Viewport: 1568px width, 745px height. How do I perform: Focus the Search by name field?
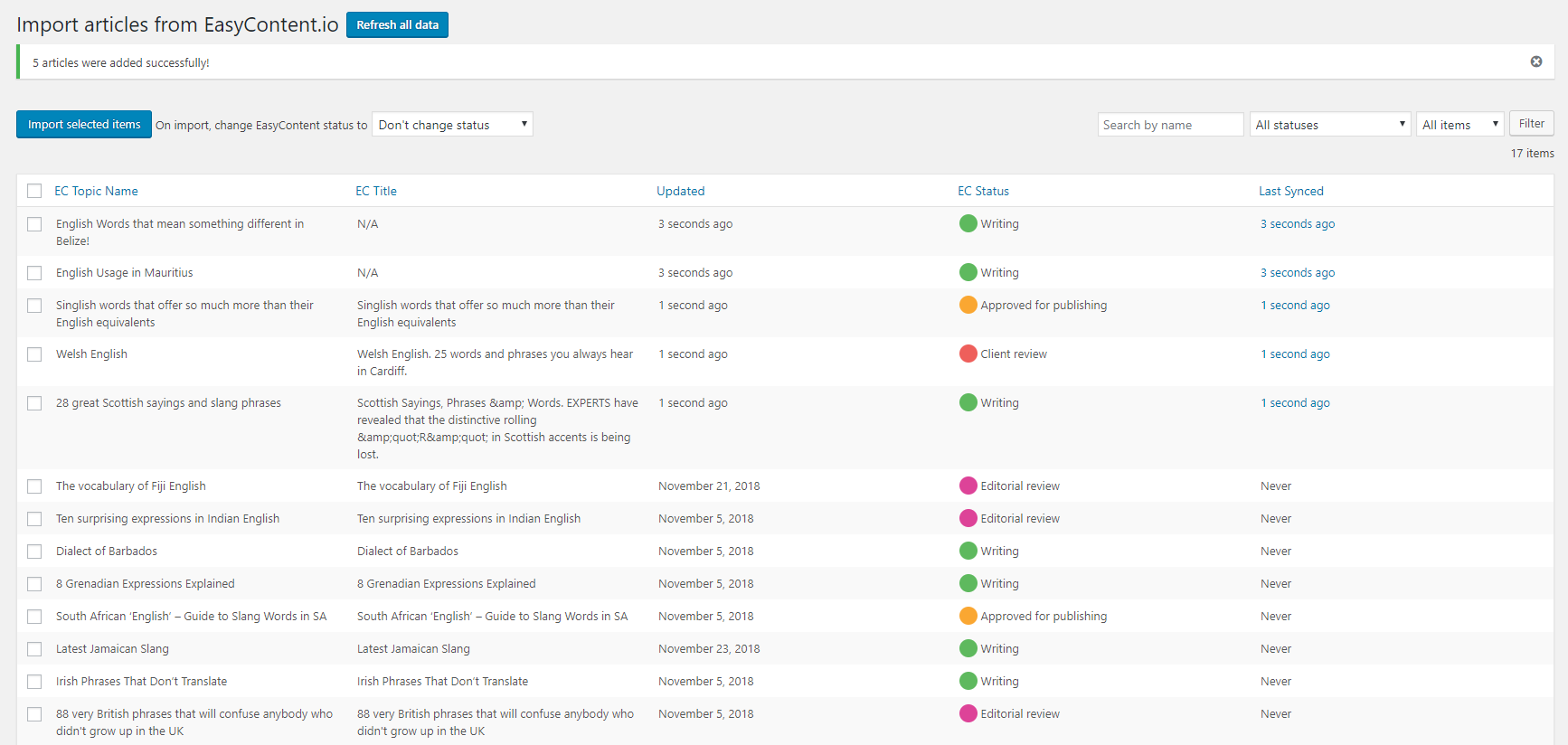(1170, 125)
